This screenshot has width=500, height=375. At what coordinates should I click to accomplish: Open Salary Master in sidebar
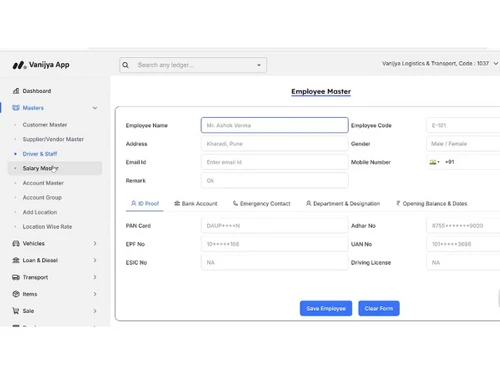coord(55,168)
